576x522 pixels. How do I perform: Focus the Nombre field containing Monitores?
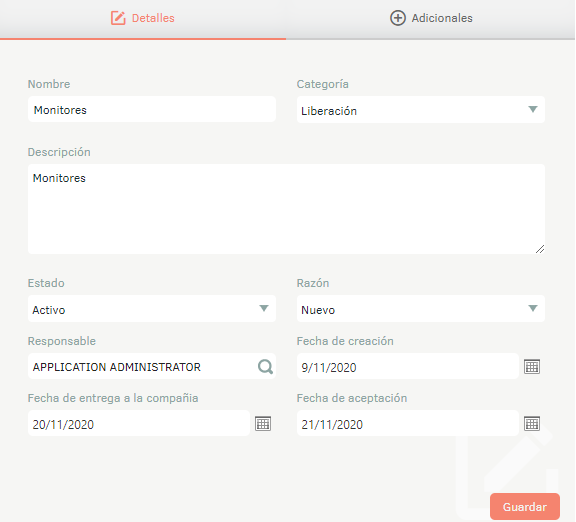pyautogui.click(x=152, y=109)
